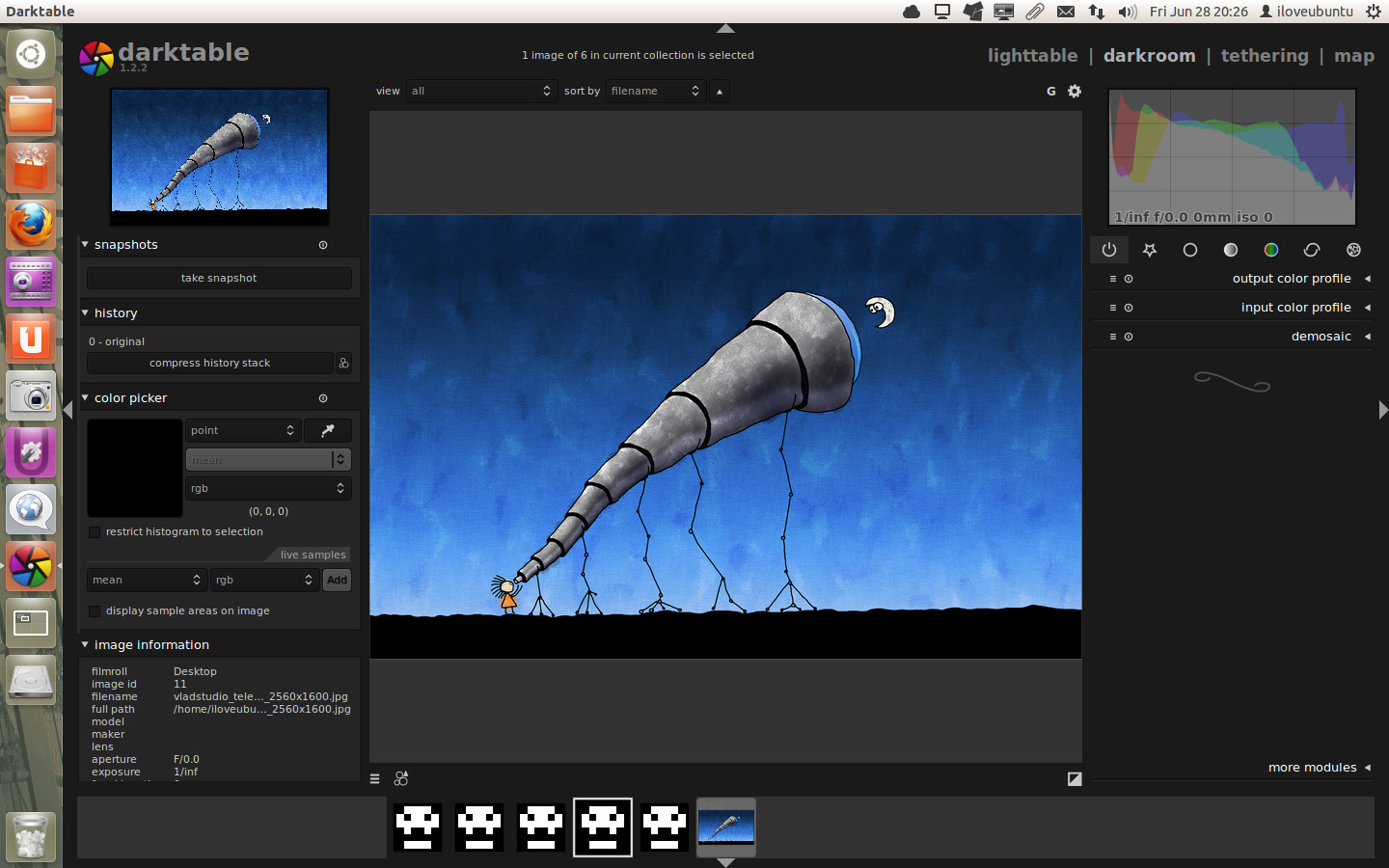Open presets menu icon below image
Image resolution: width=1389 pixels, height=868 pixels.
375,778
